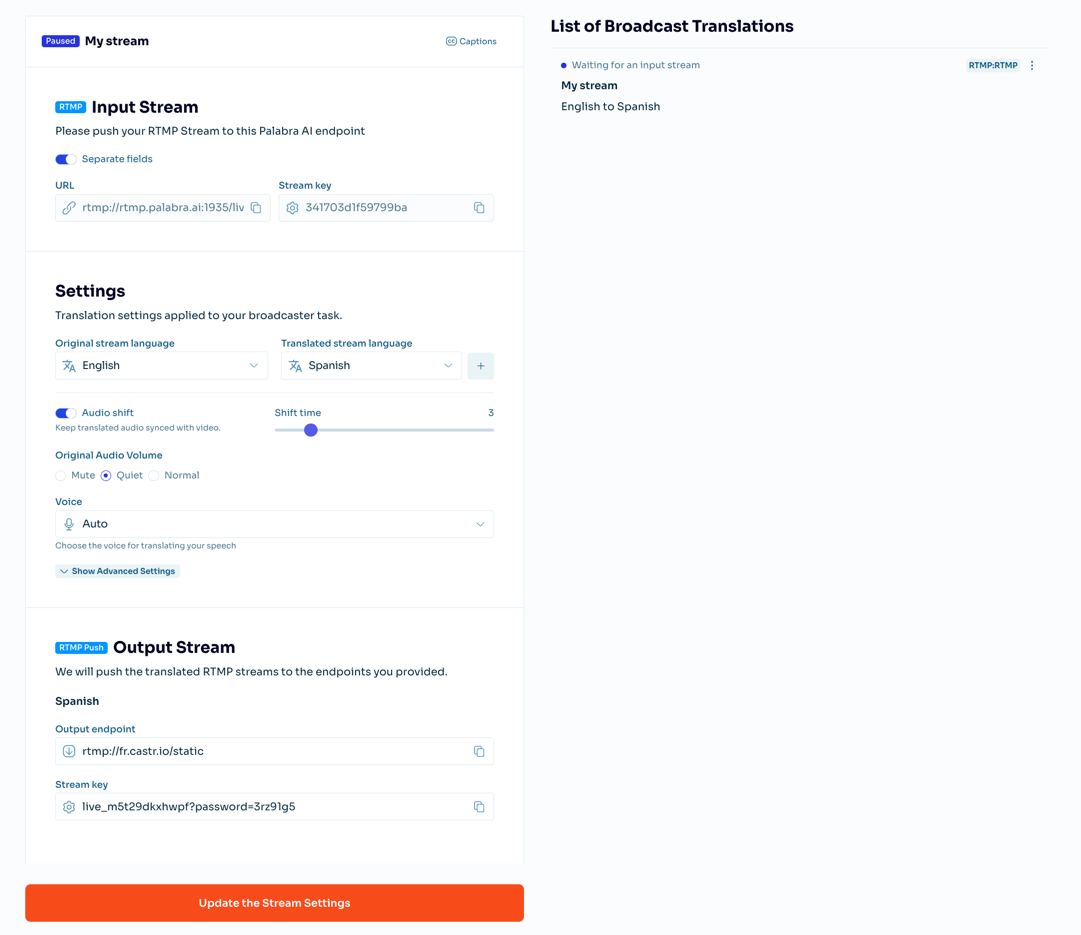Image resolution: width=1081 pixels, height=935 pixels.
Task: Copy the input stream URL
Action: [256, 208]
